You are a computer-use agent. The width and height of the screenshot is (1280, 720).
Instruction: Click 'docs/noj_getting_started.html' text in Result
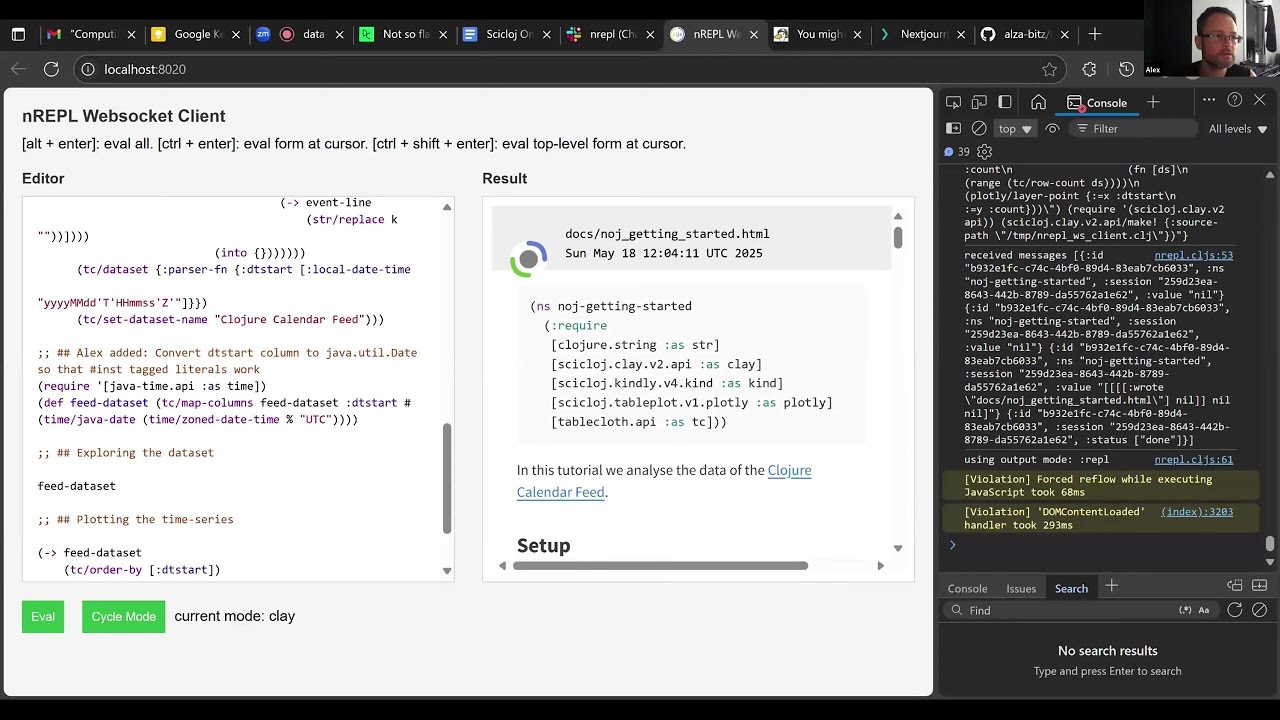coord(667,234)
